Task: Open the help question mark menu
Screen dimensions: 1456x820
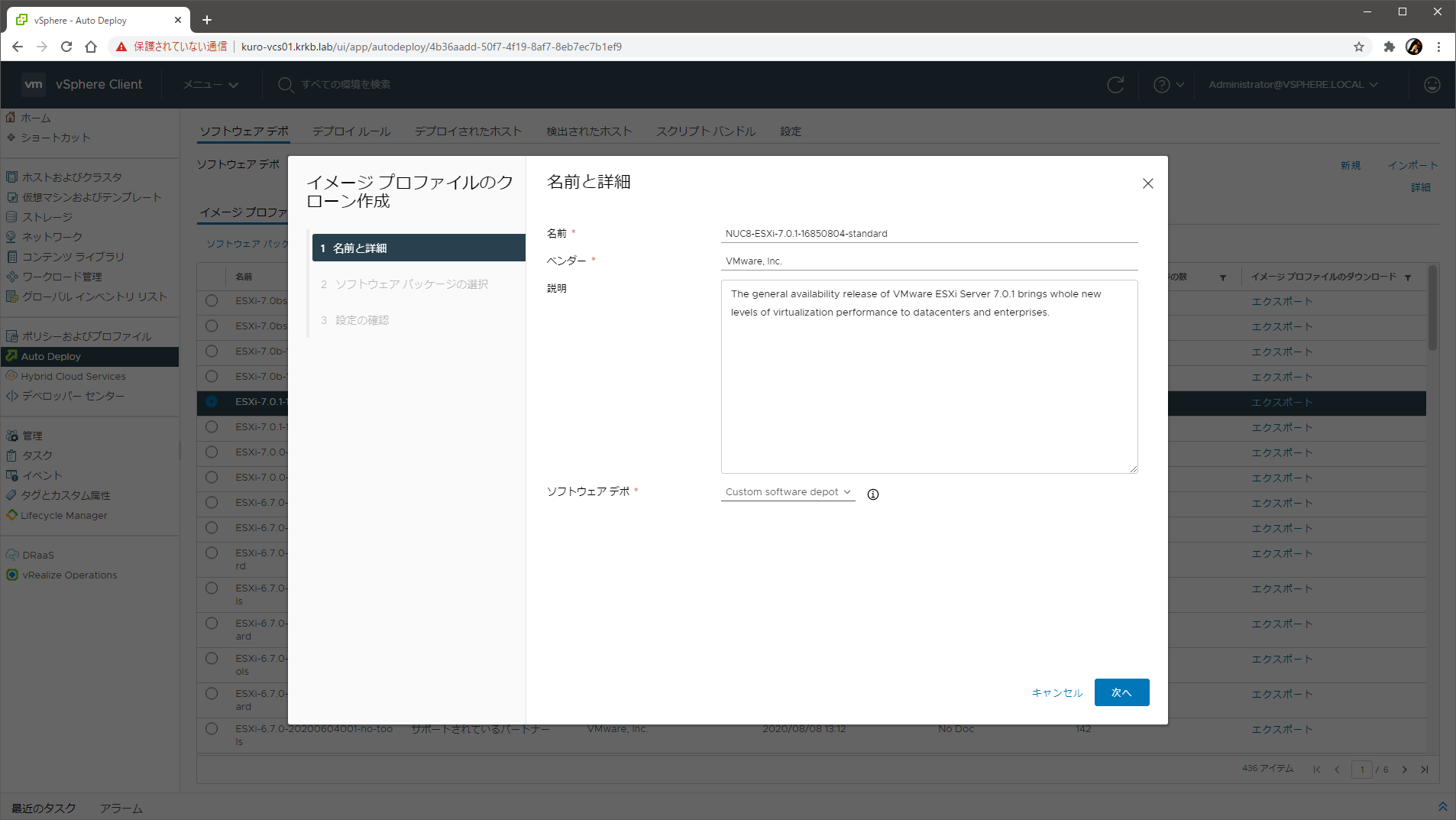Action: pos(1168,85)
